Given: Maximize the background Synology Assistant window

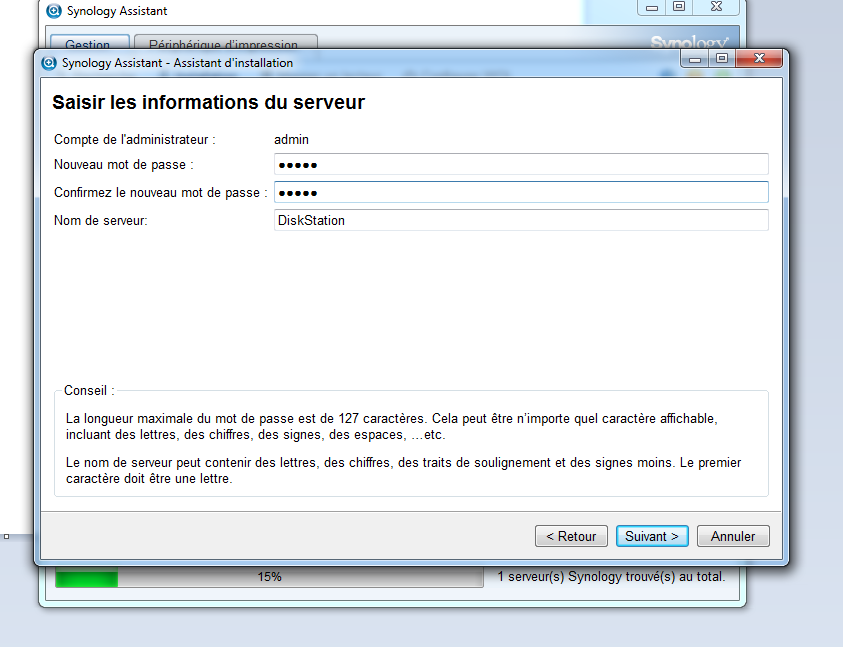Looking at the screenshot, I should coord(680,7).
